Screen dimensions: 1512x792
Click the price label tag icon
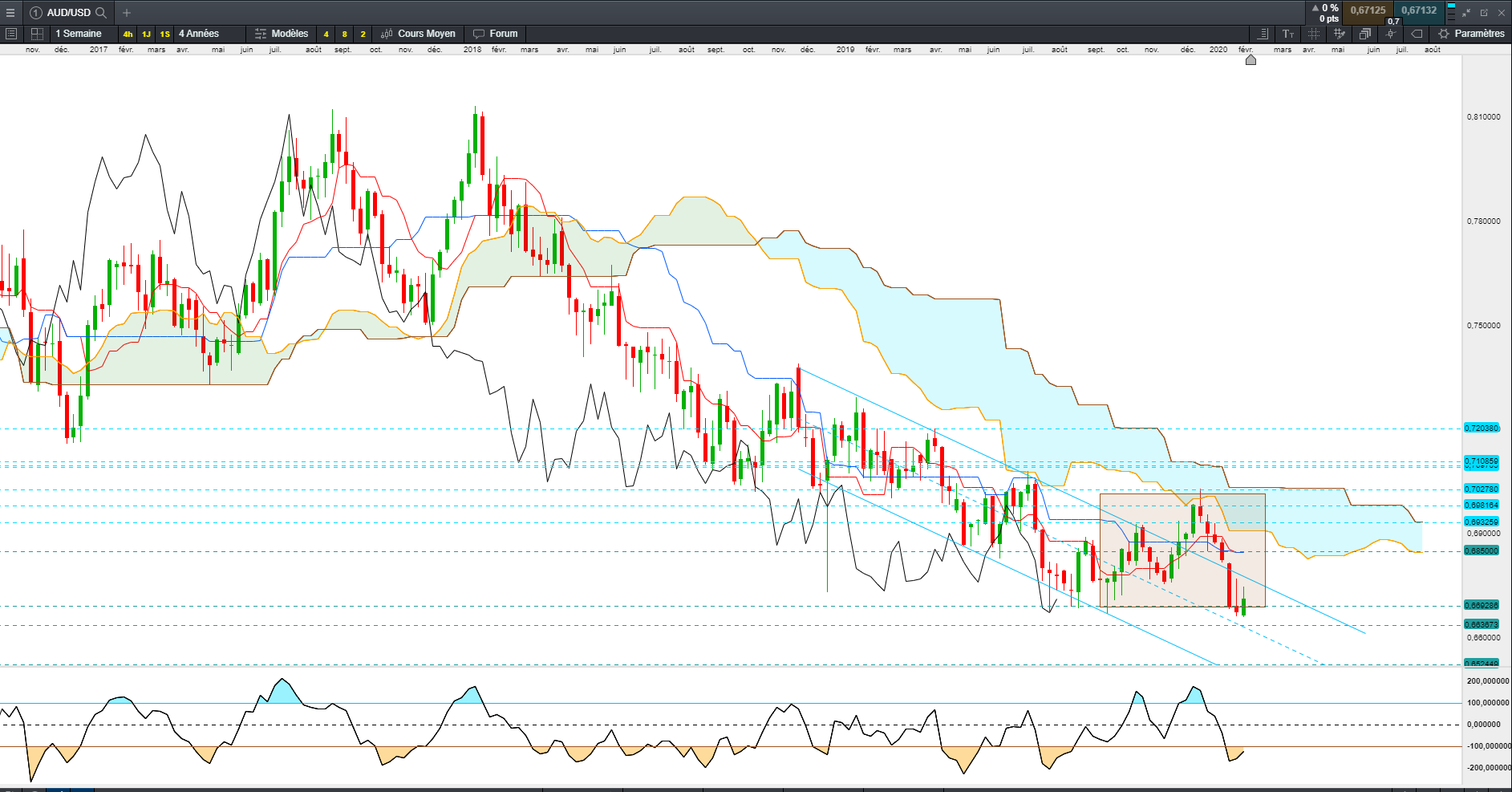tap(1417, 34)
